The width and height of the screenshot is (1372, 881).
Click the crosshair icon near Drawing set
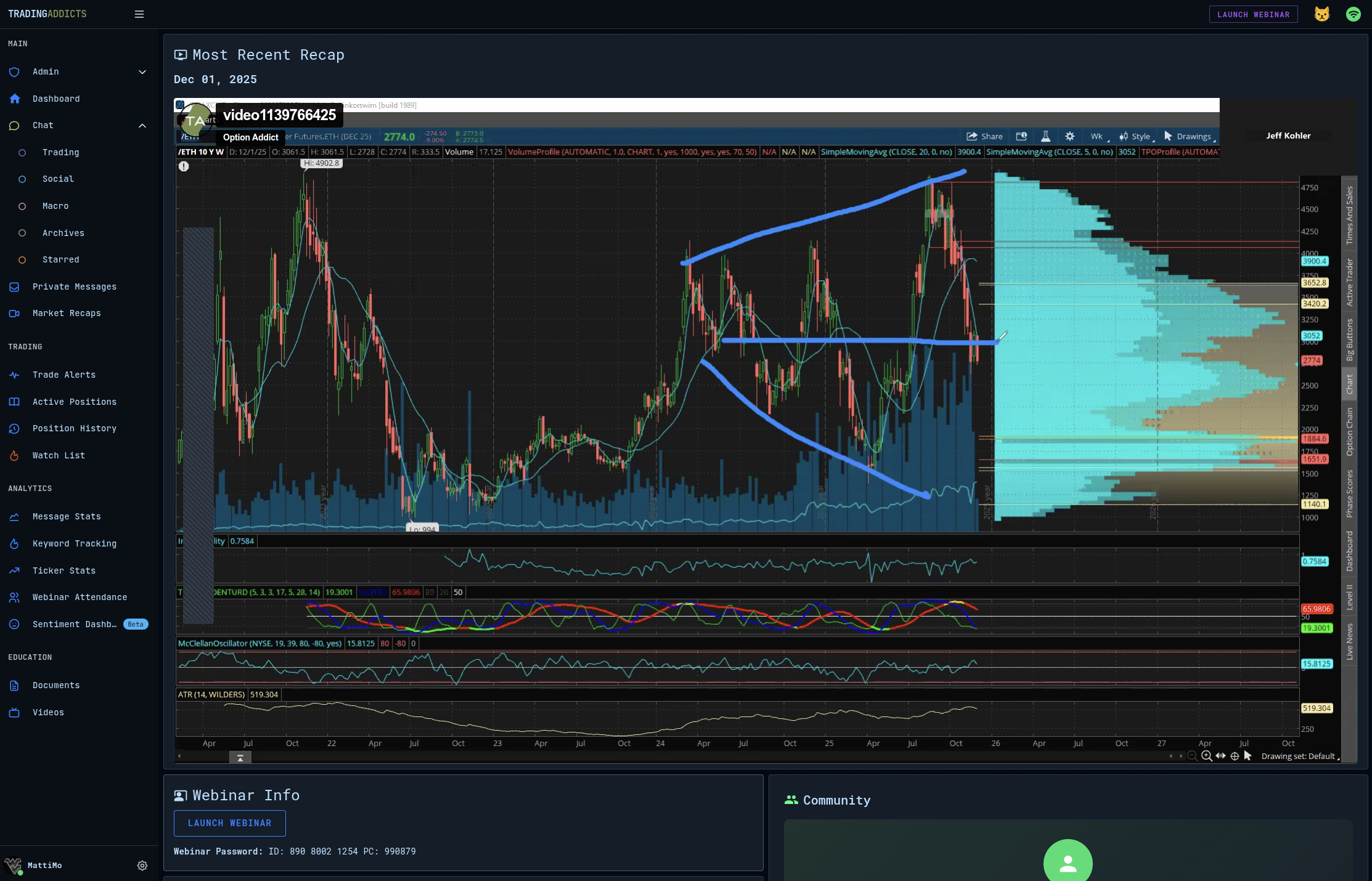pos(1235,756)
